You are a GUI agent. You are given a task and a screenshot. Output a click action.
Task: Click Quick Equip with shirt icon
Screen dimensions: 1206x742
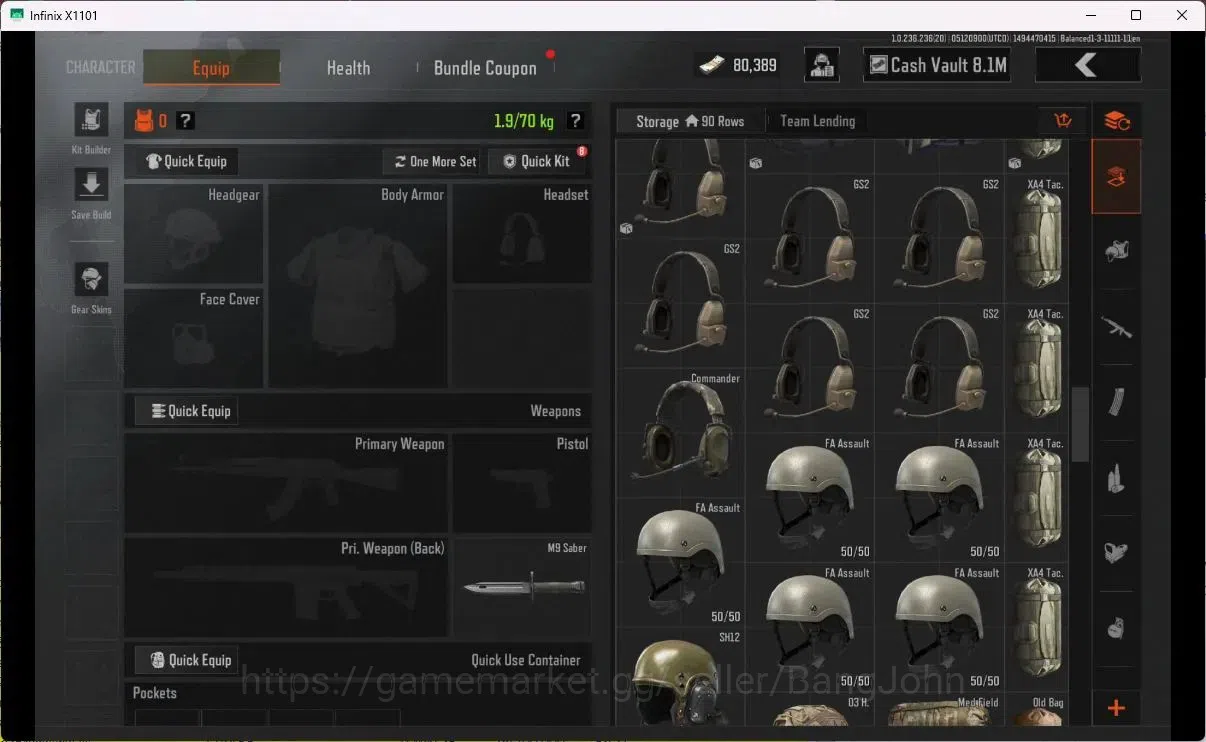pyautogui.click(x=187, y=161)
